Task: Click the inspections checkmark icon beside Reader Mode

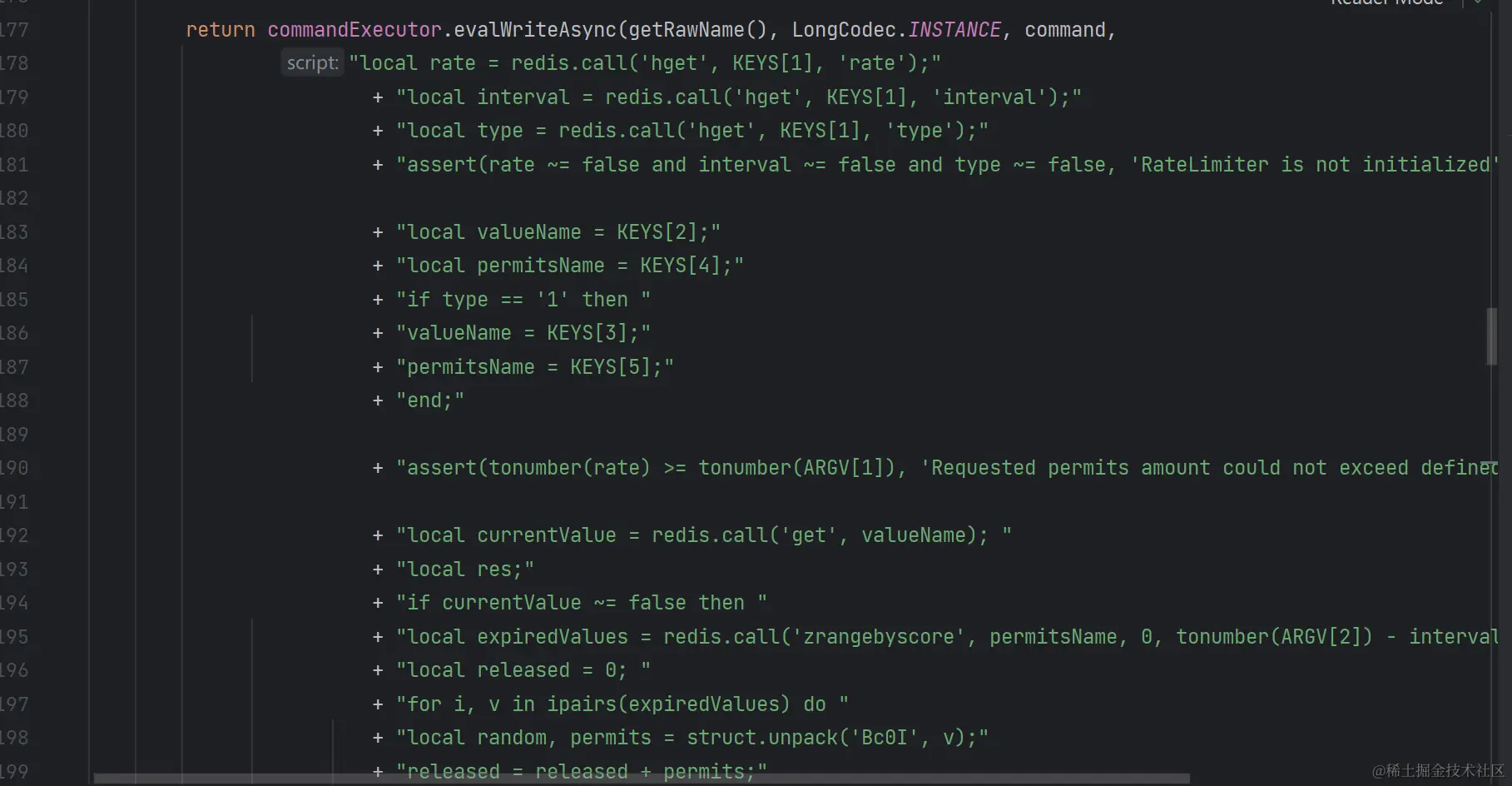Action: tap(1479, 2)
